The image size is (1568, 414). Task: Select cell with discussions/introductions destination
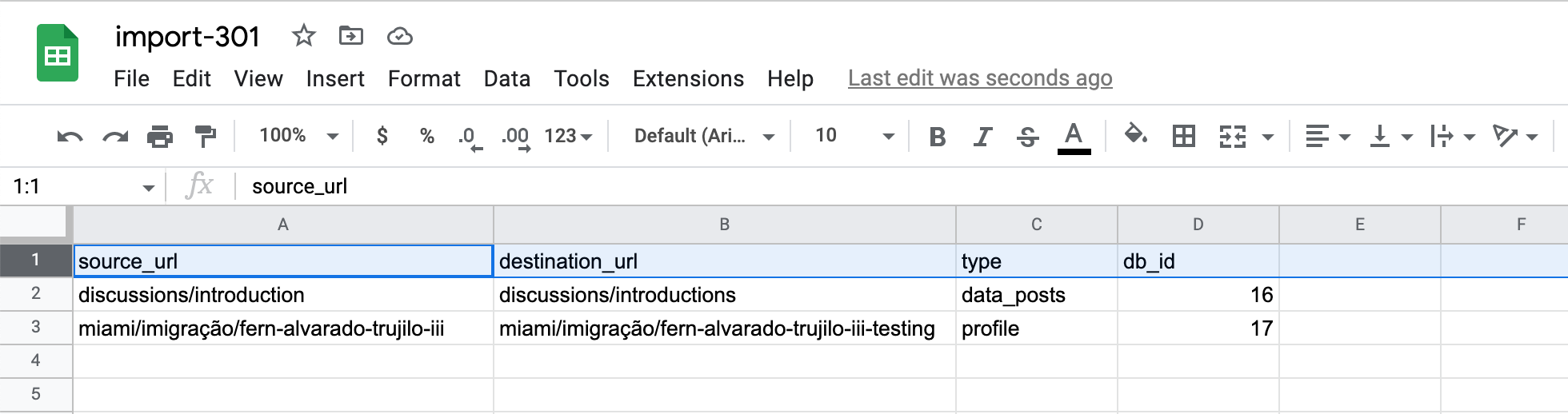coord(724,295)
